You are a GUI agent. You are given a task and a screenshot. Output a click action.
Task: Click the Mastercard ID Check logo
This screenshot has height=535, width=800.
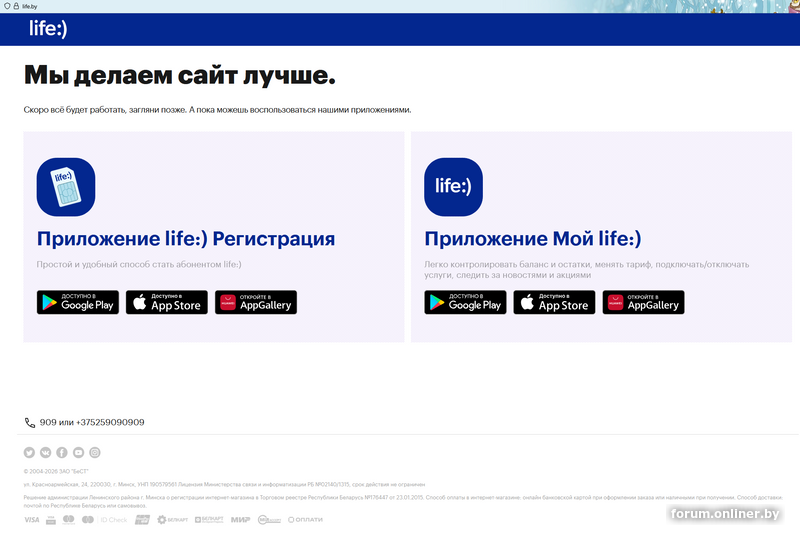pos(104,520)
